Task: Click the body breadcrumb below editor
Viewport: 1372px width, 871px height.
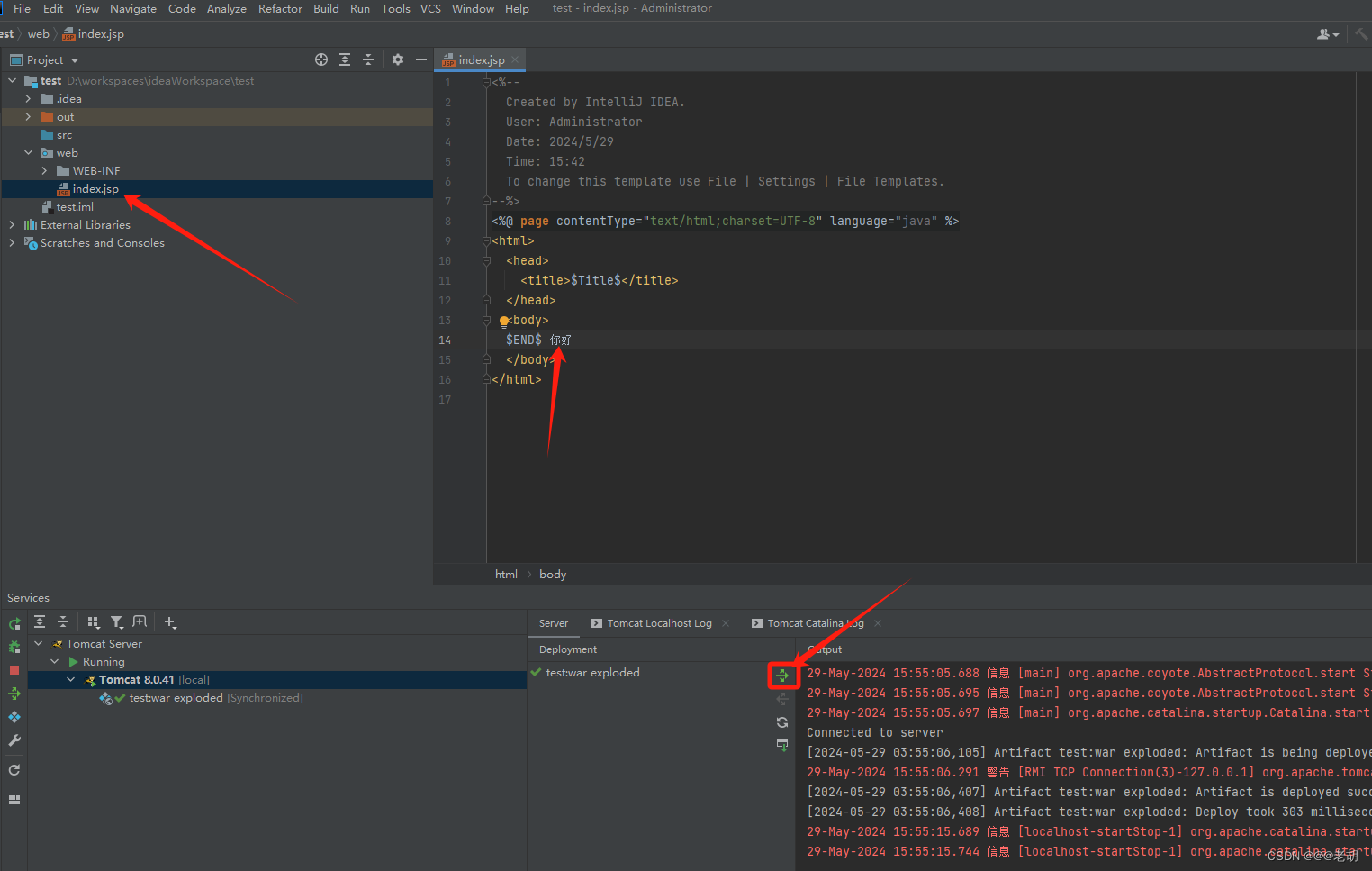Action: click(x=553, y=575)
